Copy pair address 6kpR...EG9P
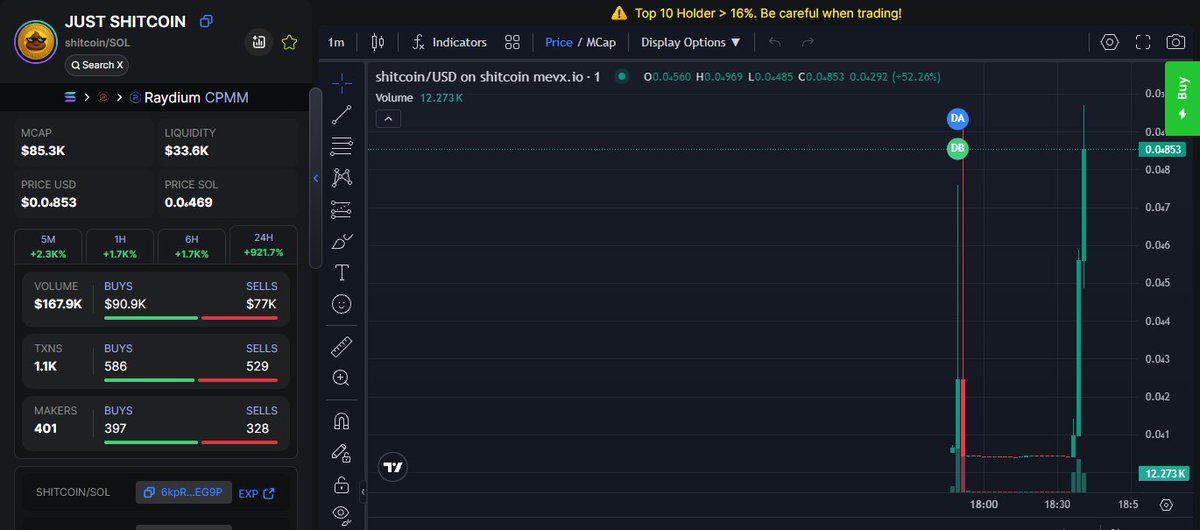The image size is (1200, 530). point(184,492)
